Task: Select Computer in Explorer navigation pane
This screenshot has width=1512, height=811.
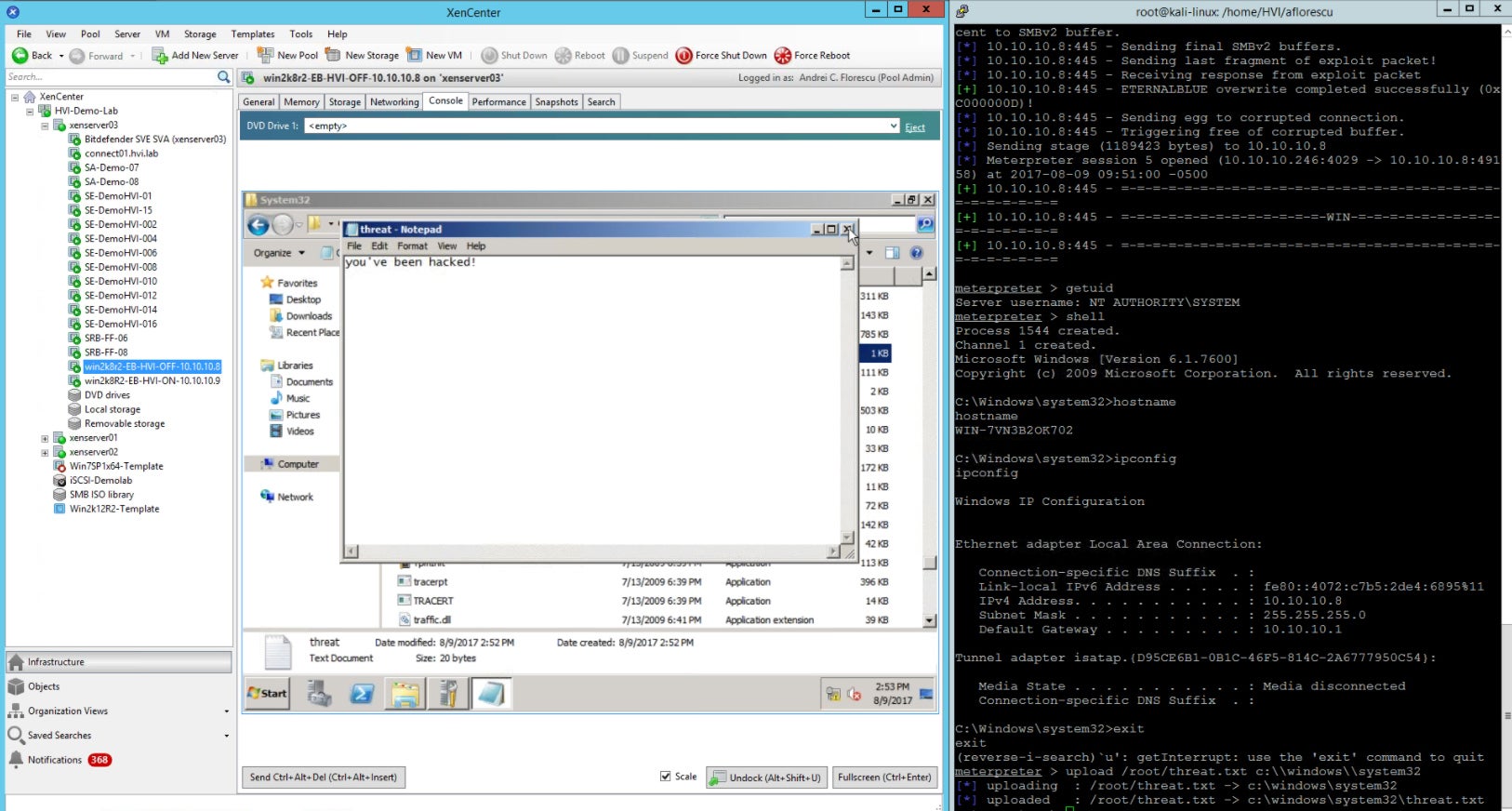Action: coord(298,464)
